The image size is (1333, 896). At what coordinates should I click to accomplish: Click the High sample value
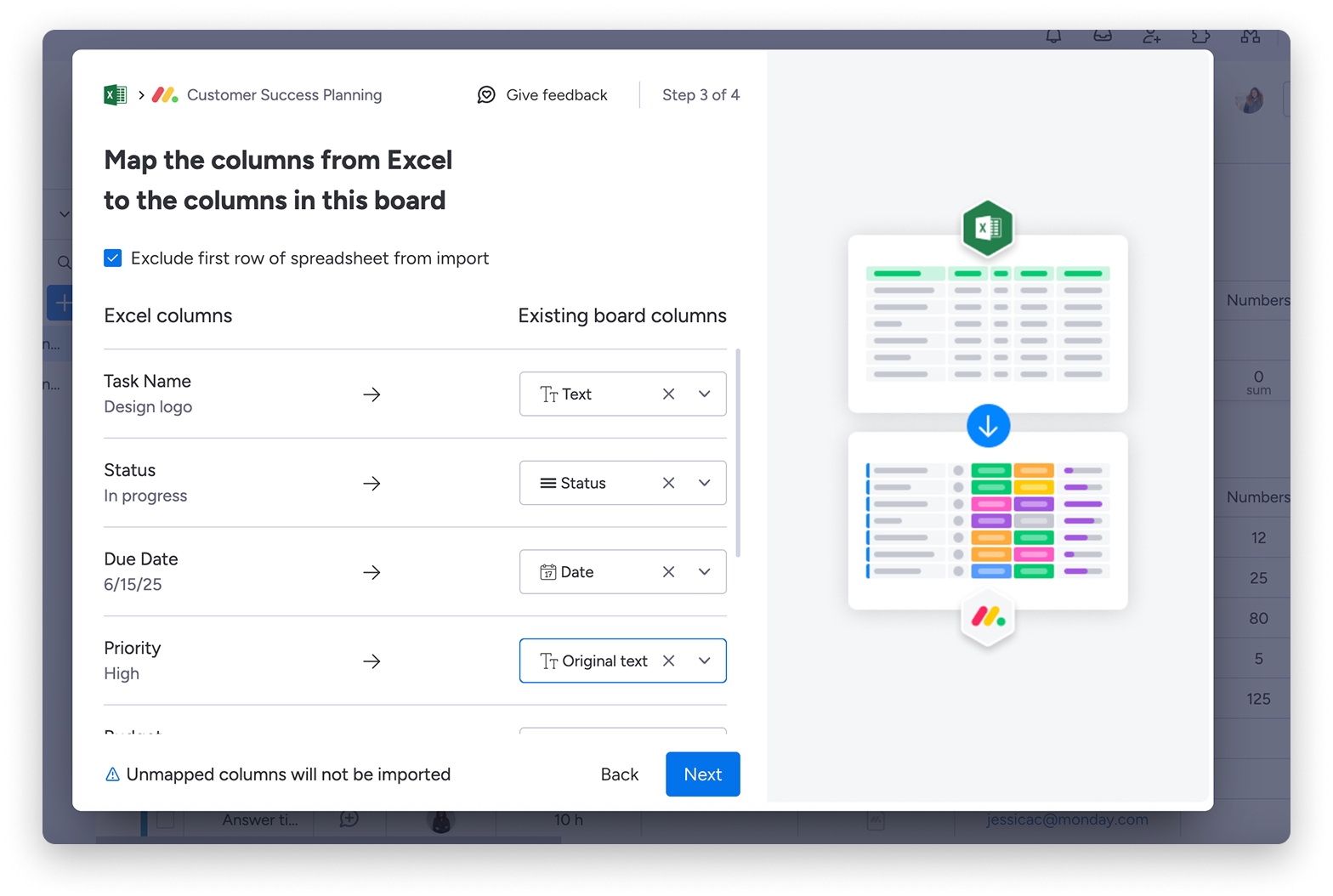coord(122,673)
